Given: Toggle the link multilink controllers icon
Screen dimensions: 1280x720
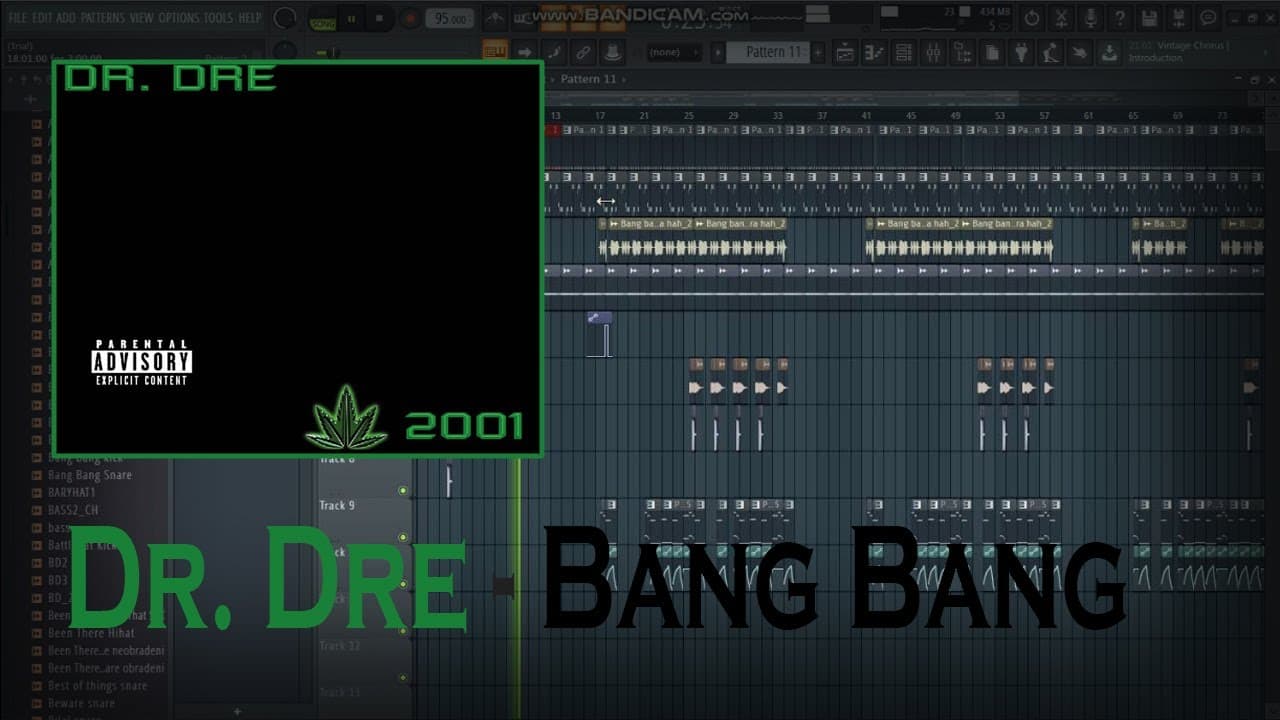Looking at the screenshot, I should 584,52.
